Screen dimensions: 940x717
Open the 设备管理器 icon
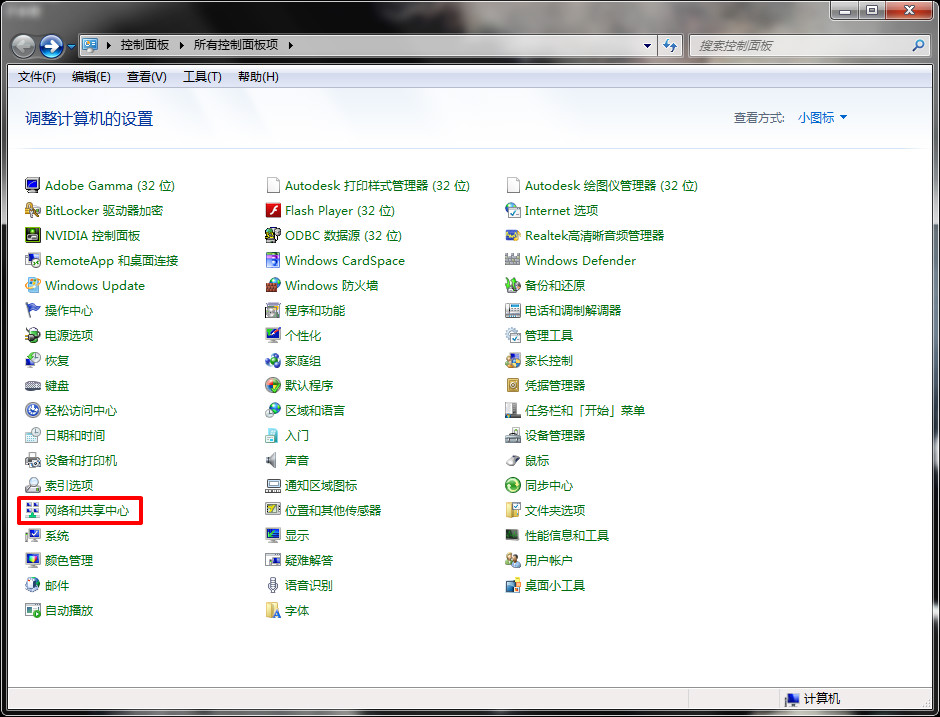(513, 435)
